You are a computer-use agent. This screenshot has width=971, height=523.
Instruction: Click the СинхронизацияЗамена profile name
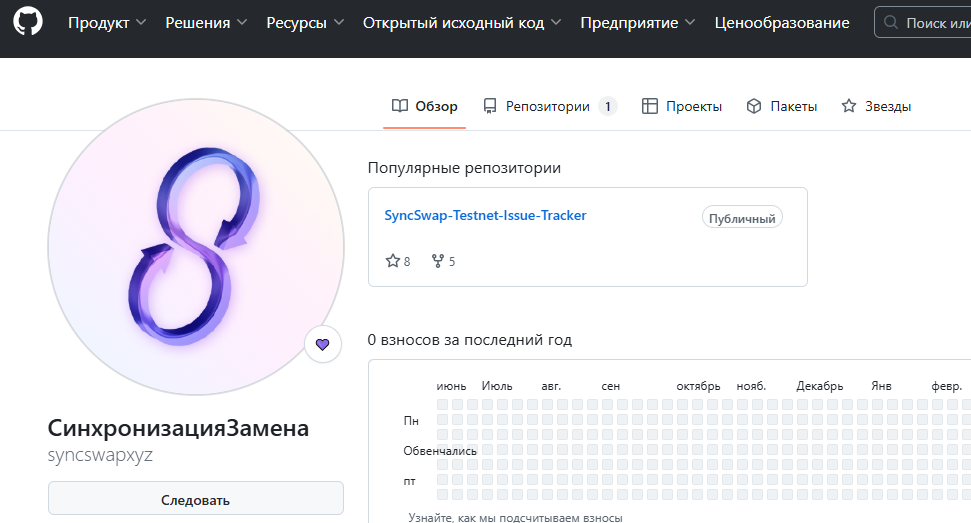(178, 428)
